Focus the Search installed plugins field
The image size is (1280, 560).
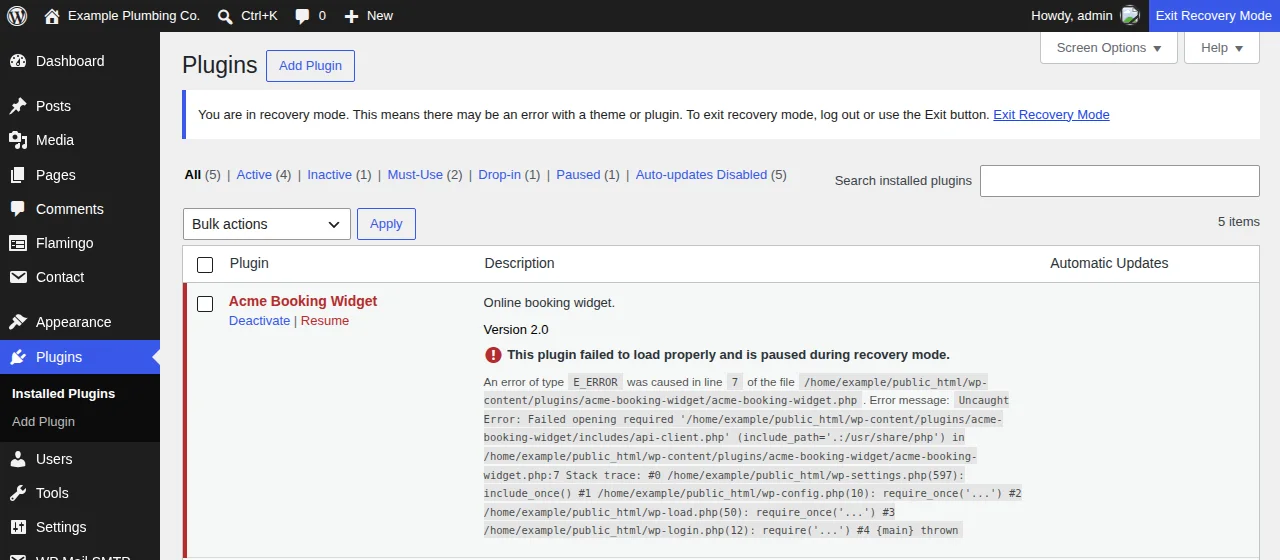(1120, 181)
